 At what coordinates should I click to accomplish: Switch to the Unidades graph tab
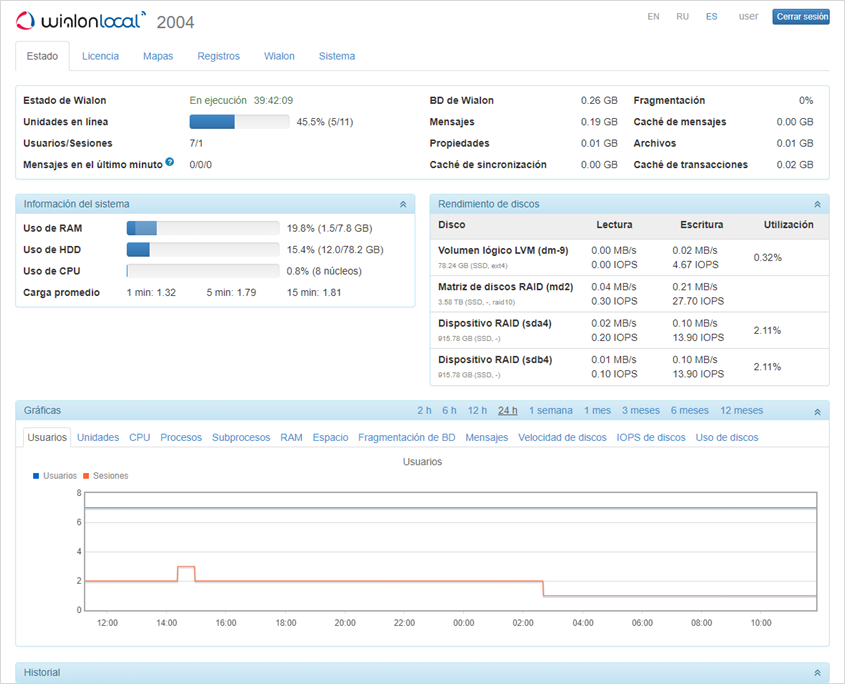tap(98, 438)
